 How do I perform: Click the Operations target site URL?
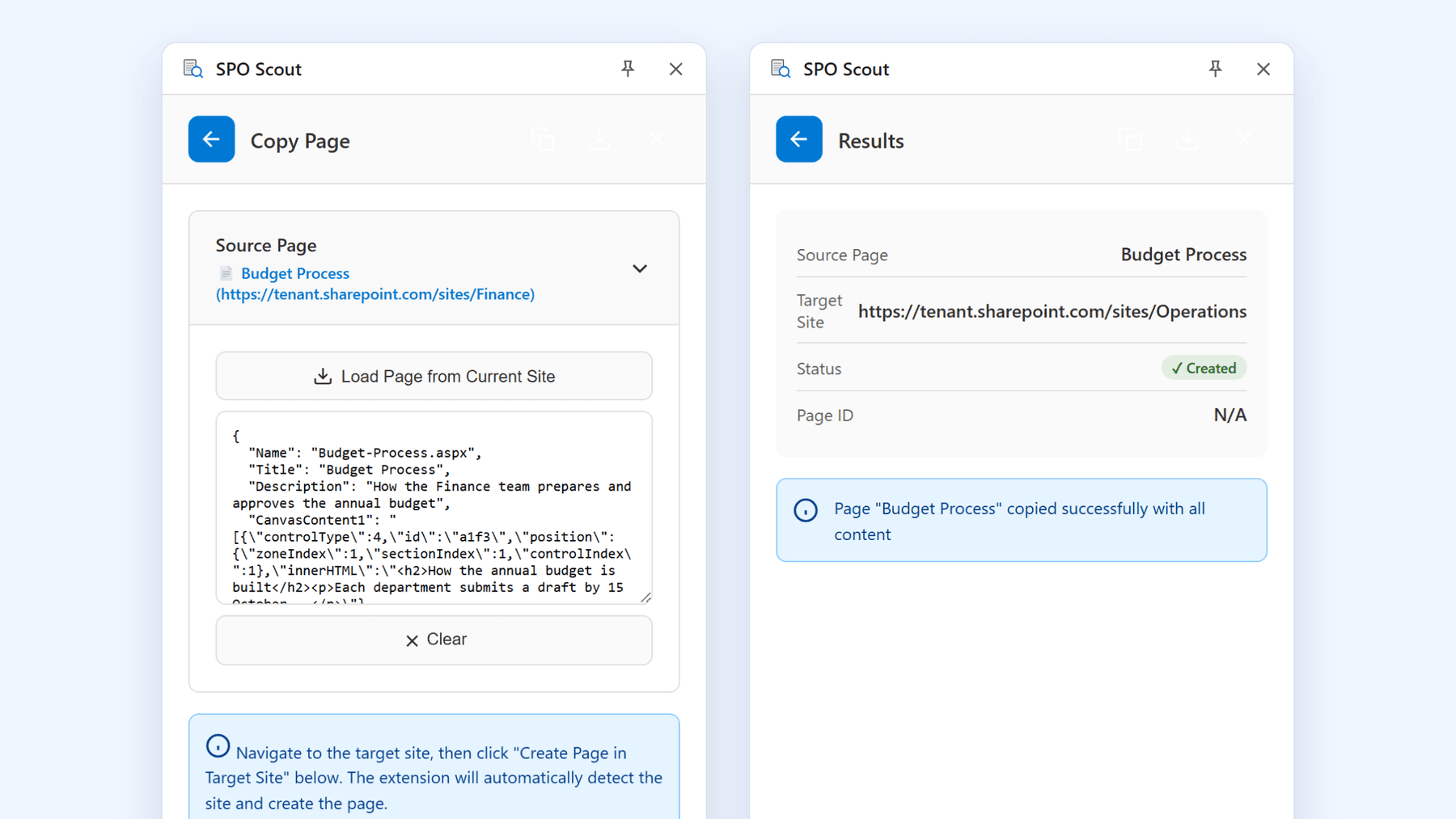[1052, 311]
